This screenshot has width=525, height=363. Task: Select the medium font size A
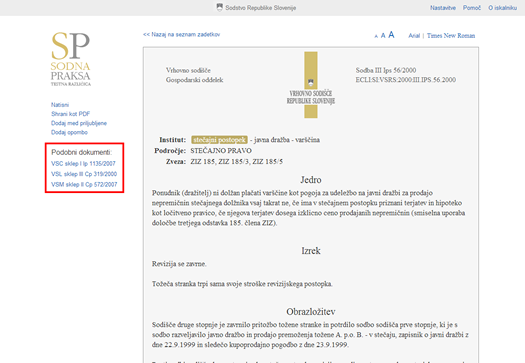click(383, 35)
